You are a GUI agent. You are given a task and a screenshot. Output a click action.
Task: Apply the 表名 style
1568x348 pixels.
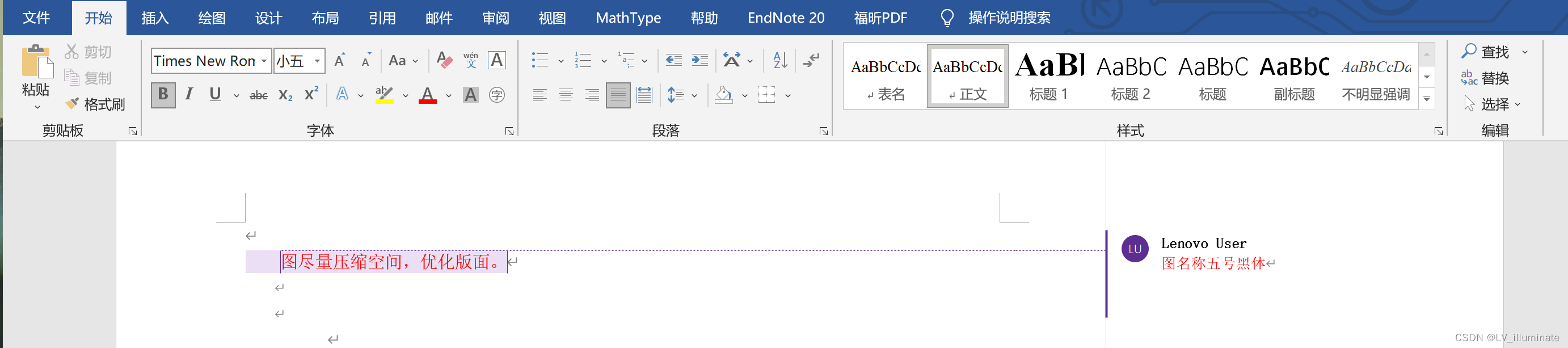pos(886,76)
